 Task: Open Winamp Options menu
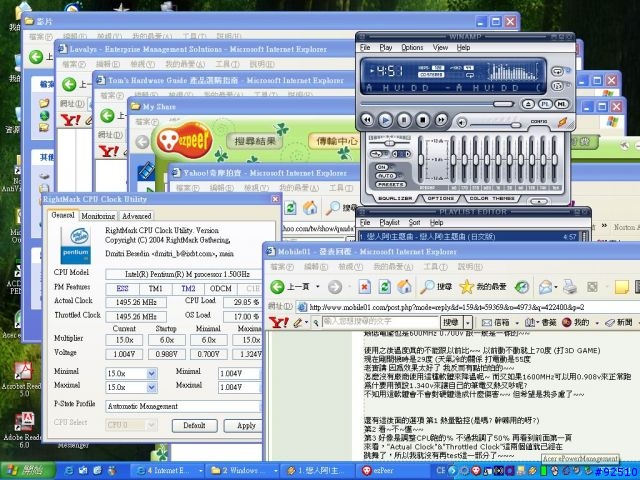point(412,48)
